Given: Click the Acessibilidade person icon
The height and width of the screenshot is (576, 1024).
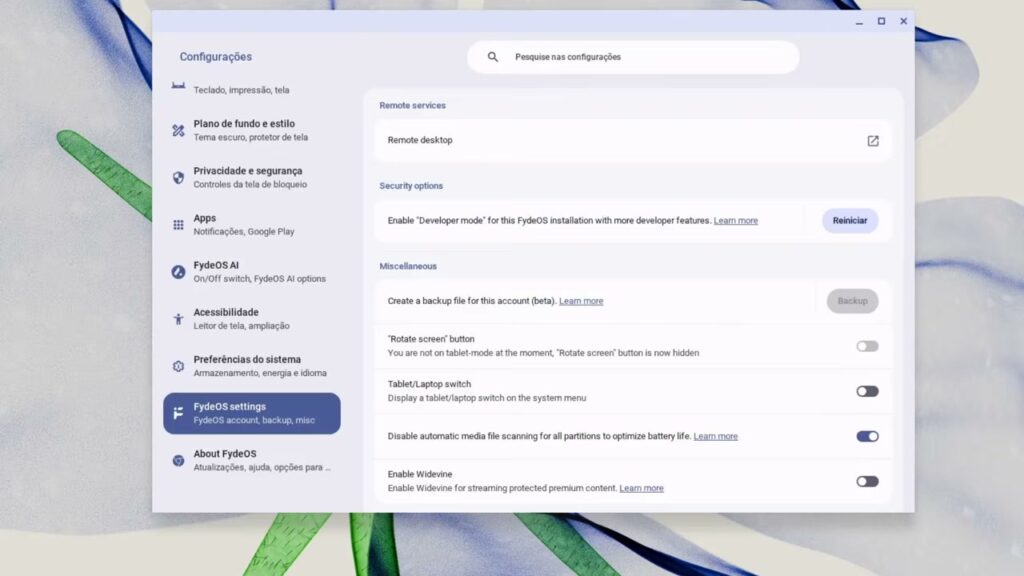Looking at the screenshot, I should [178, 319].
